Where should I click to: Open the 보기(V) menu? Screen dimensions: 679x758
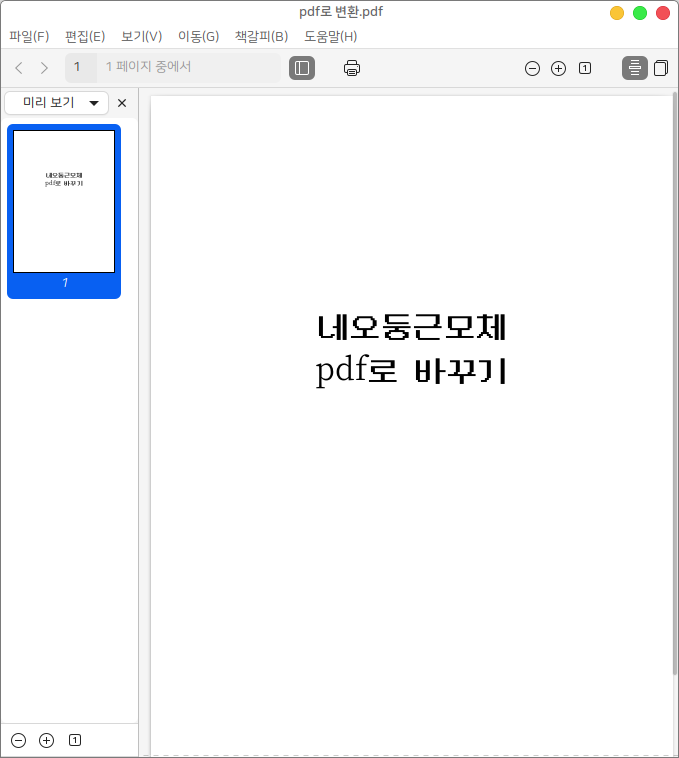click(x=141, y=37)
